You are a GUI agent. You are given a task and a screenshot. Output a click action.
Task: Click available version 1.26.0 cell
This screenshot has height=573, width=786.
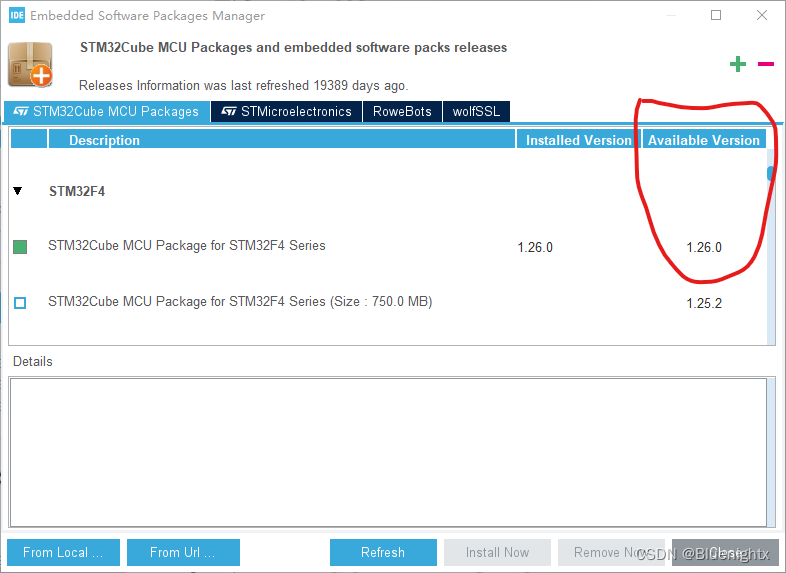click(x=704, y=247)
